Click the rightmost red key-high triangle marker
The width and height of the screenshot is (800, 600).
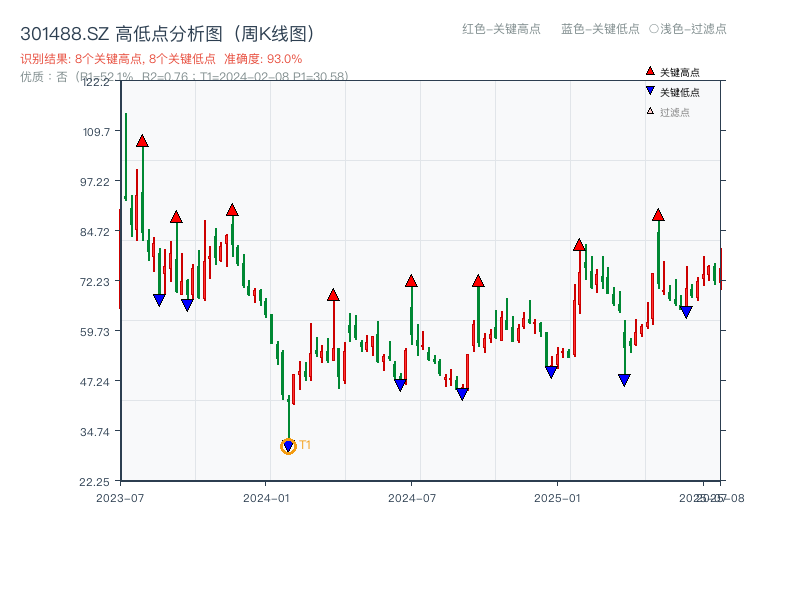(x=660, y=214)
